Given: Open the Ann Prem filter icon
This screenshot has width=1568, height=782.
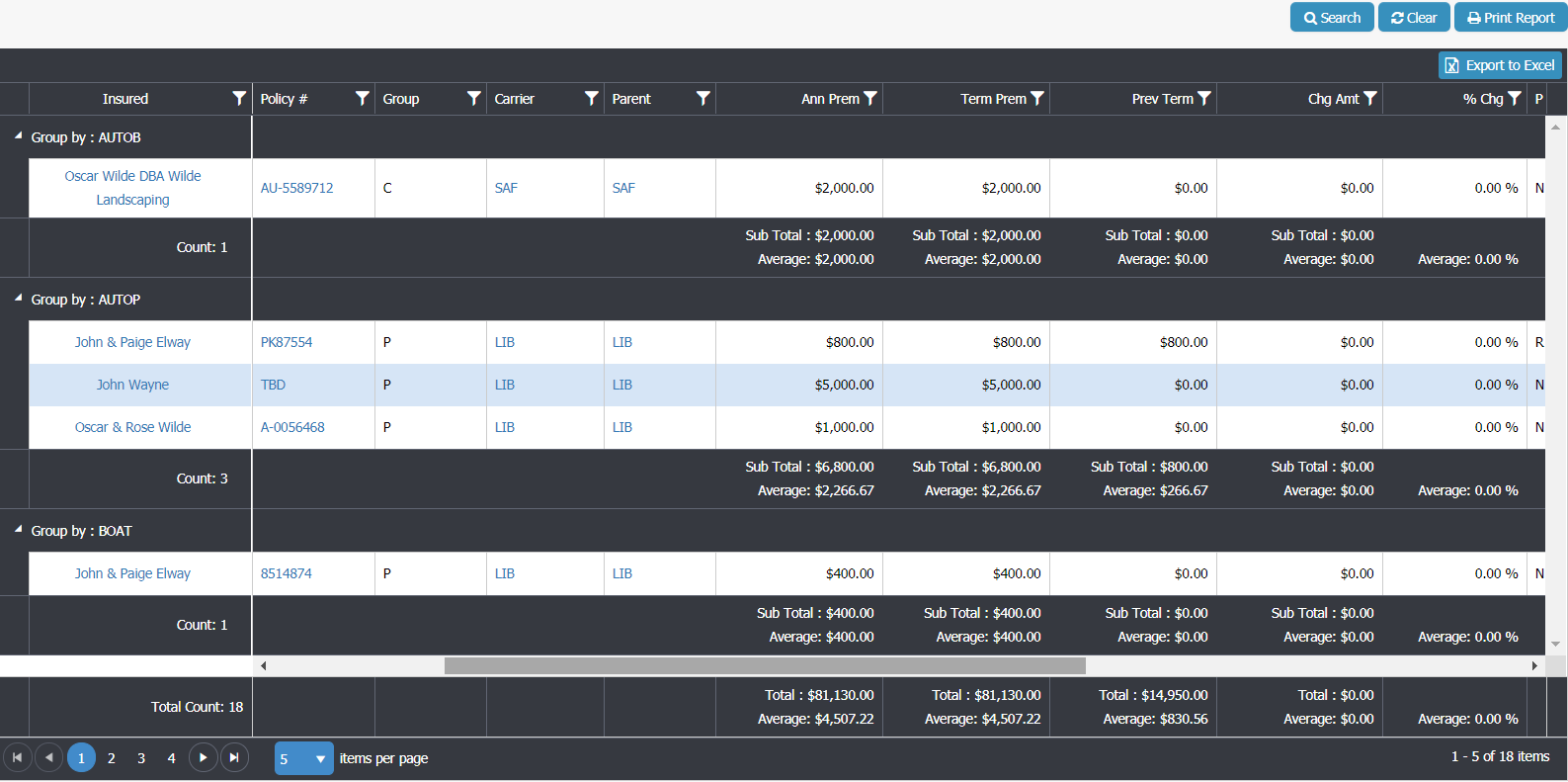Looking at the screenshot, I should click(x=870, y=98).
